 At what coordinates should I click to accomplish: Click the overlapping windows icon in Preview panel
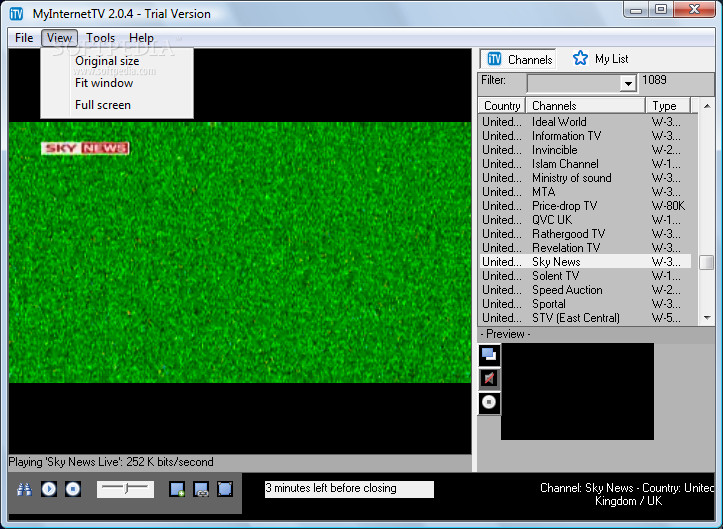point(489,354)
